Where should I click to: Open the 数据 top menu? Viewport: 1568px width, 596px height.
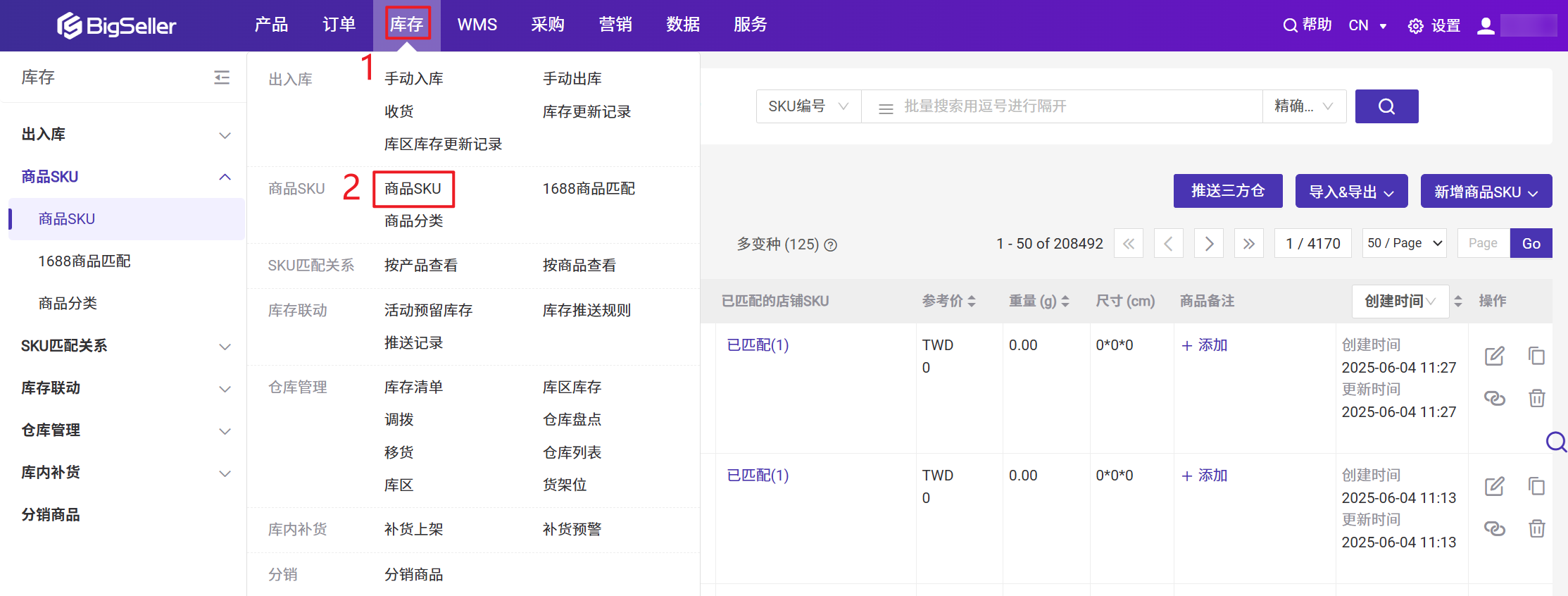coord(683,25)
